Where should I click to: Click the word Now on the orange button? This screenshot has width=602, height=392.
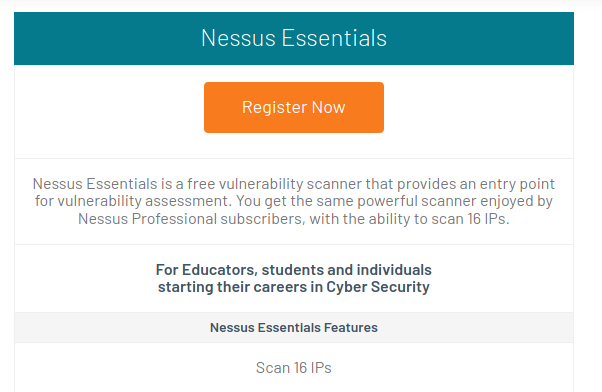point(329,108)
